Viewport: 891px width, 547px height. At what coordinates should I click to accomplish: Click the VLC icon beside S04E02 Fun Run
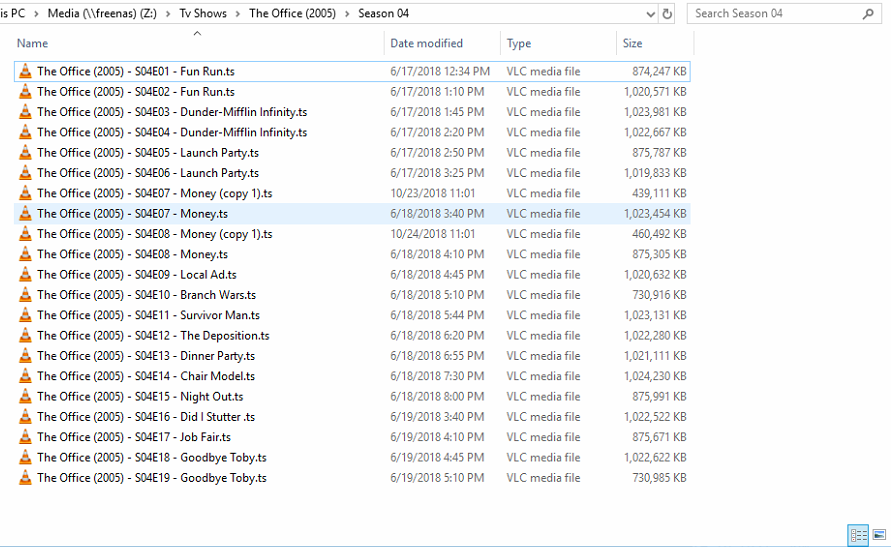point(25,91)
